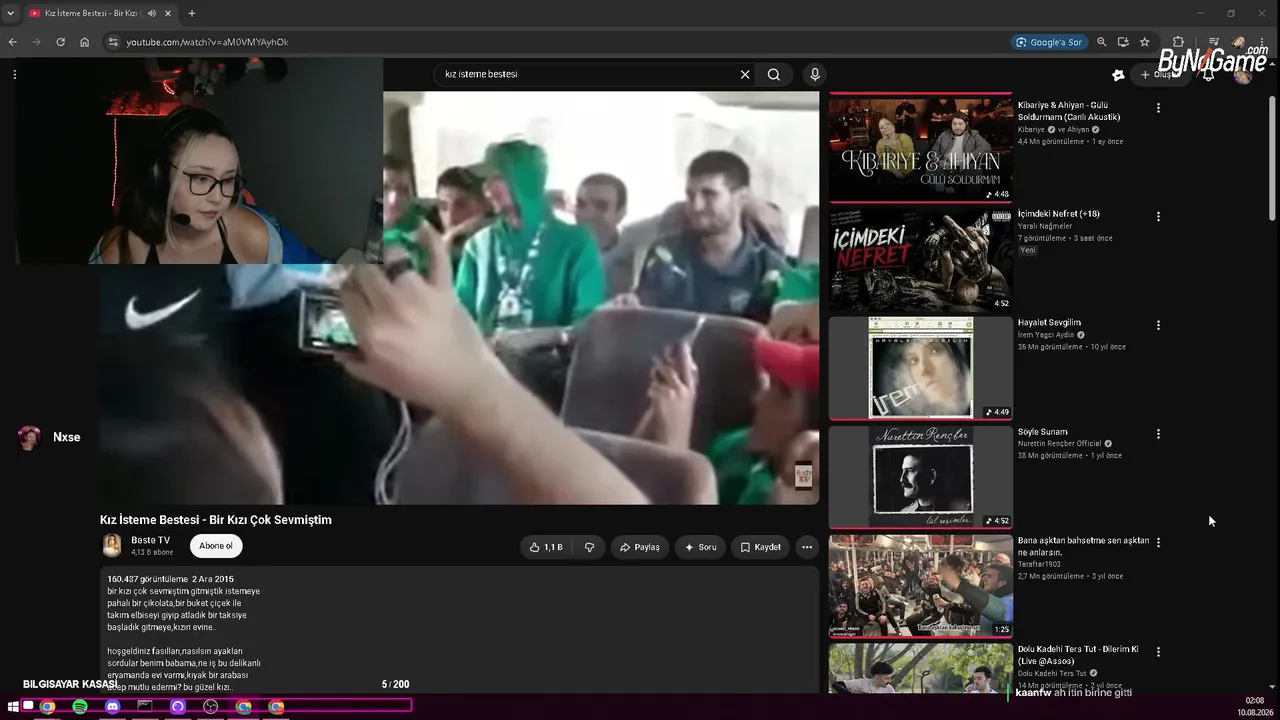Open the video's in-player channel watermark
This screenshot has width=1280, height=720.
803,476
